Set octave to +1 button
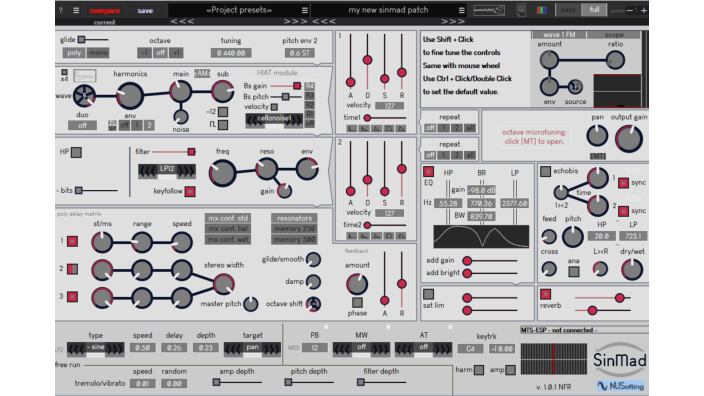Image resolution: width=704 pixels, height=396 pixels. pos(176,53)
